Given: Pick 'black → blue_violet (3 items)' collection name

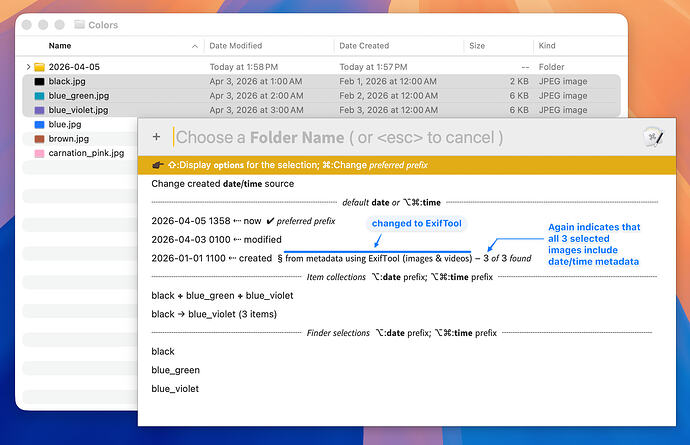Looking at the screenshot, I should click(214, 314).
